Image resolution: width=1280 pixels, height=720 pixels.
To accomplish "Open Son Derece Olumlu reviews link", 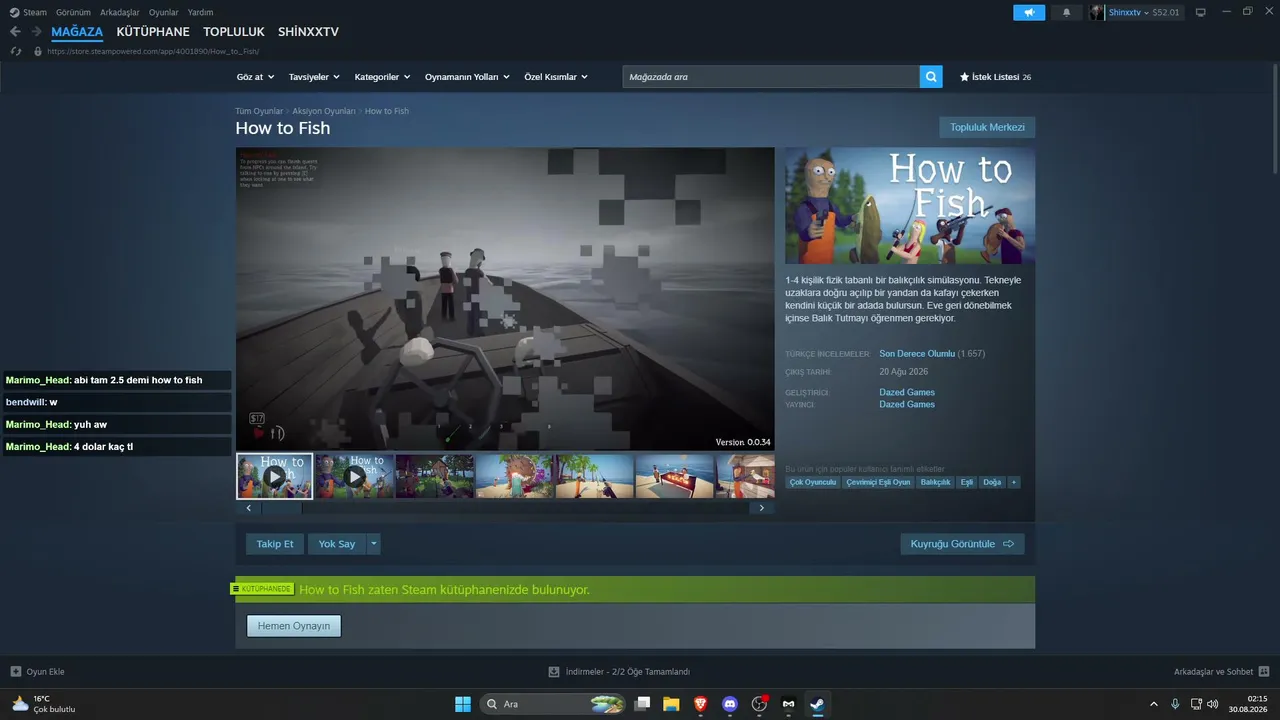I will click(917, 354).
